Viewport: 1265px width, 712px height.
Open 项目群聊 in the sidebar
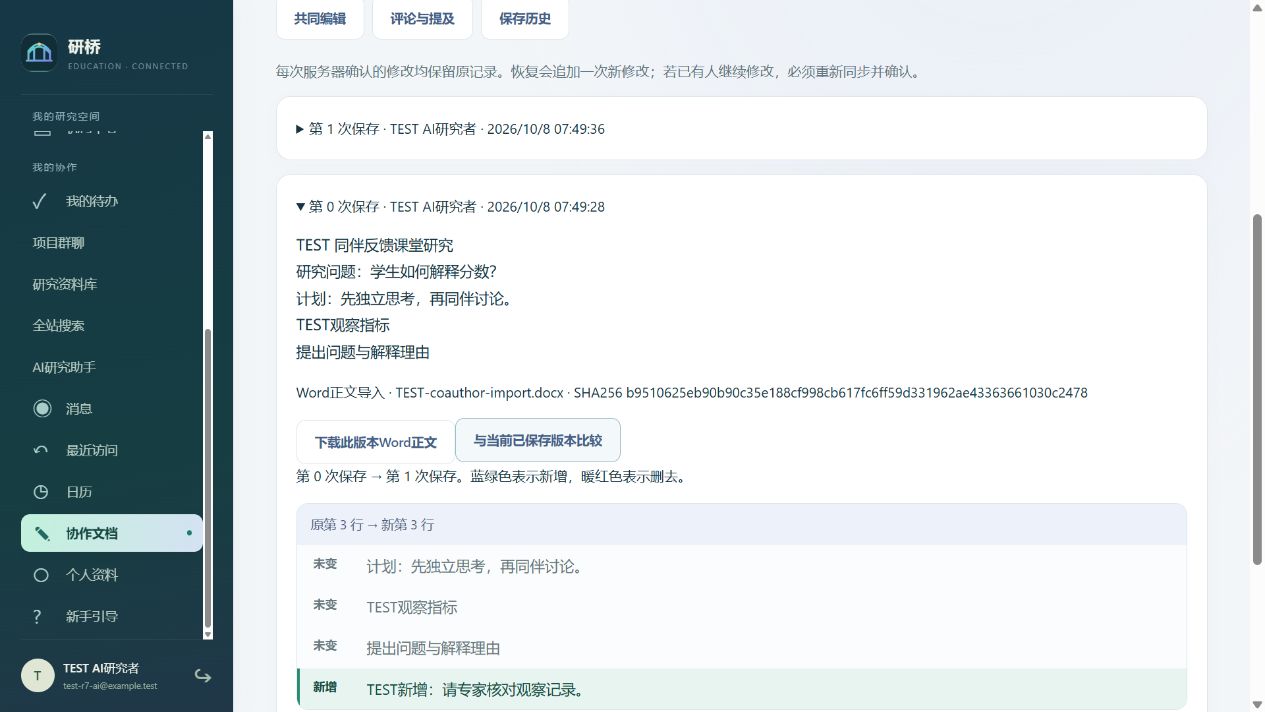pos(112,243)
